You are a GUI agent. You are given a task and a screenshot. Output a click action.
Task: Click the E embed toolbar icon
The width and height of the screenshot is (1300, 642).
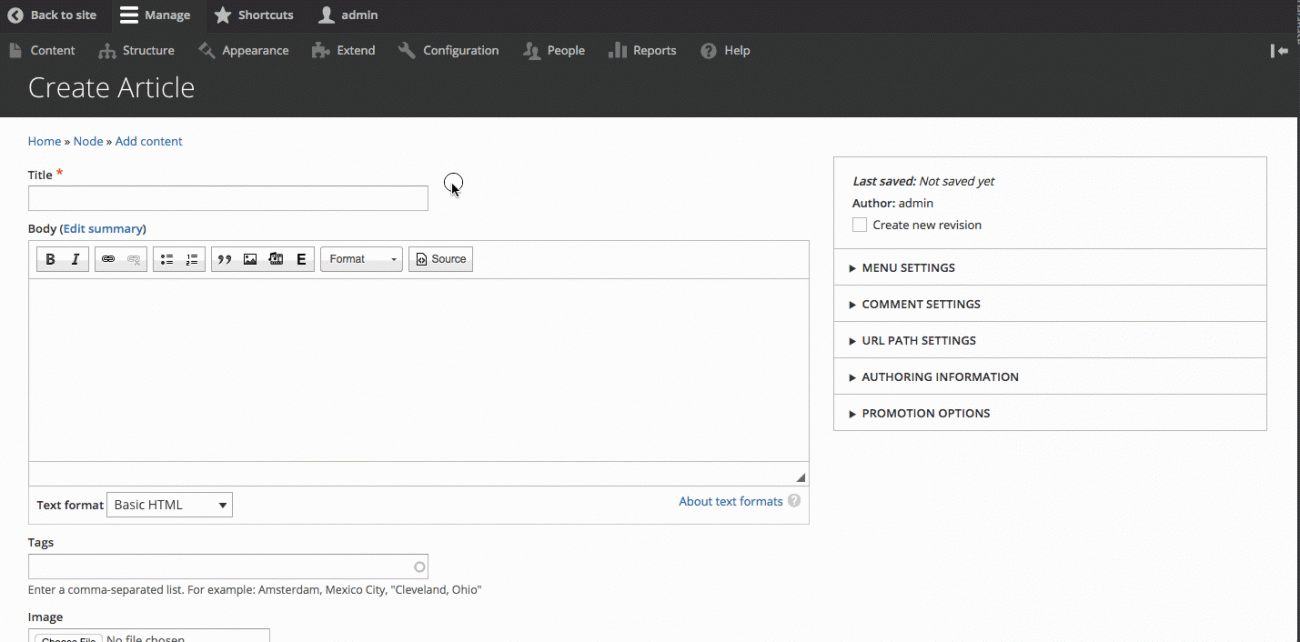click(301, 259)
